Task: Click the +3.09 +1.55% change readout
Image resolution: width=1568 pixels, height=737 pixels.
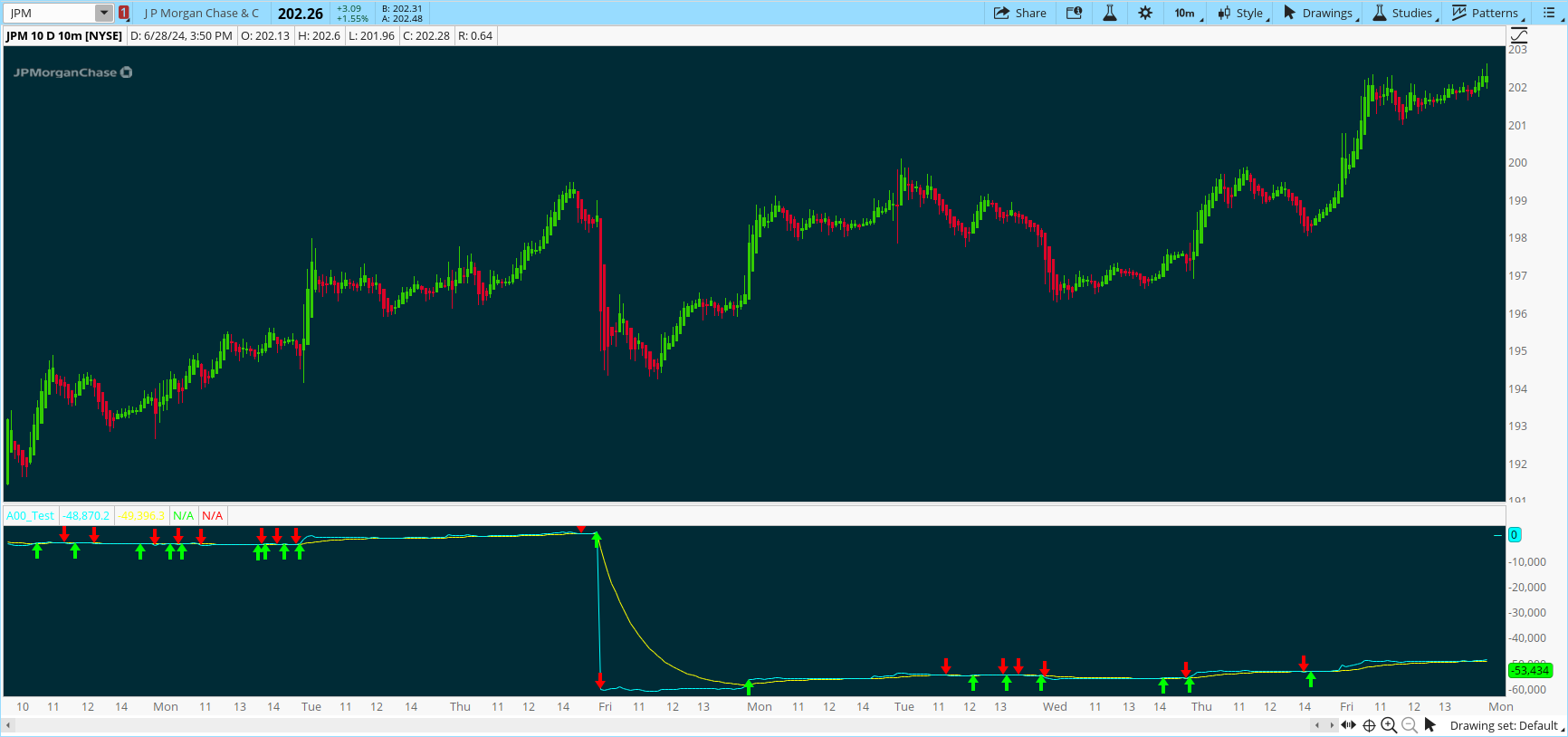Action: [352, 14]
